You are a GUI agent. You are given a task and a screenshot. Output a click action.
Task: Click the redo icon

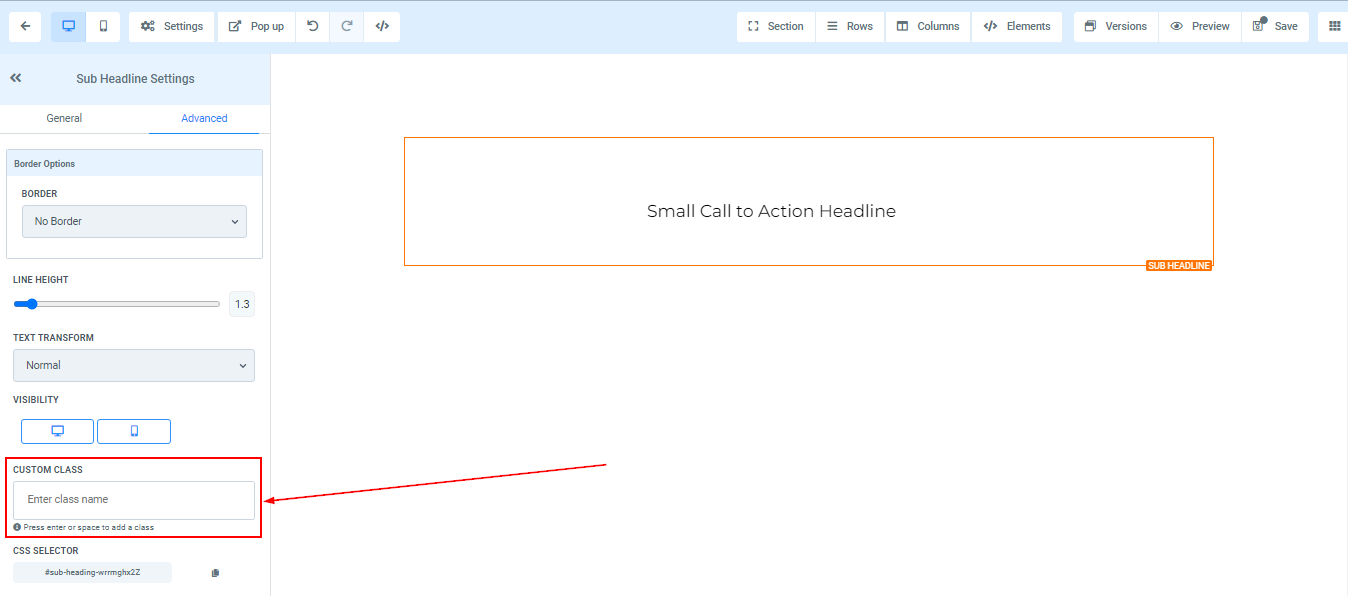tap(347, 26)
